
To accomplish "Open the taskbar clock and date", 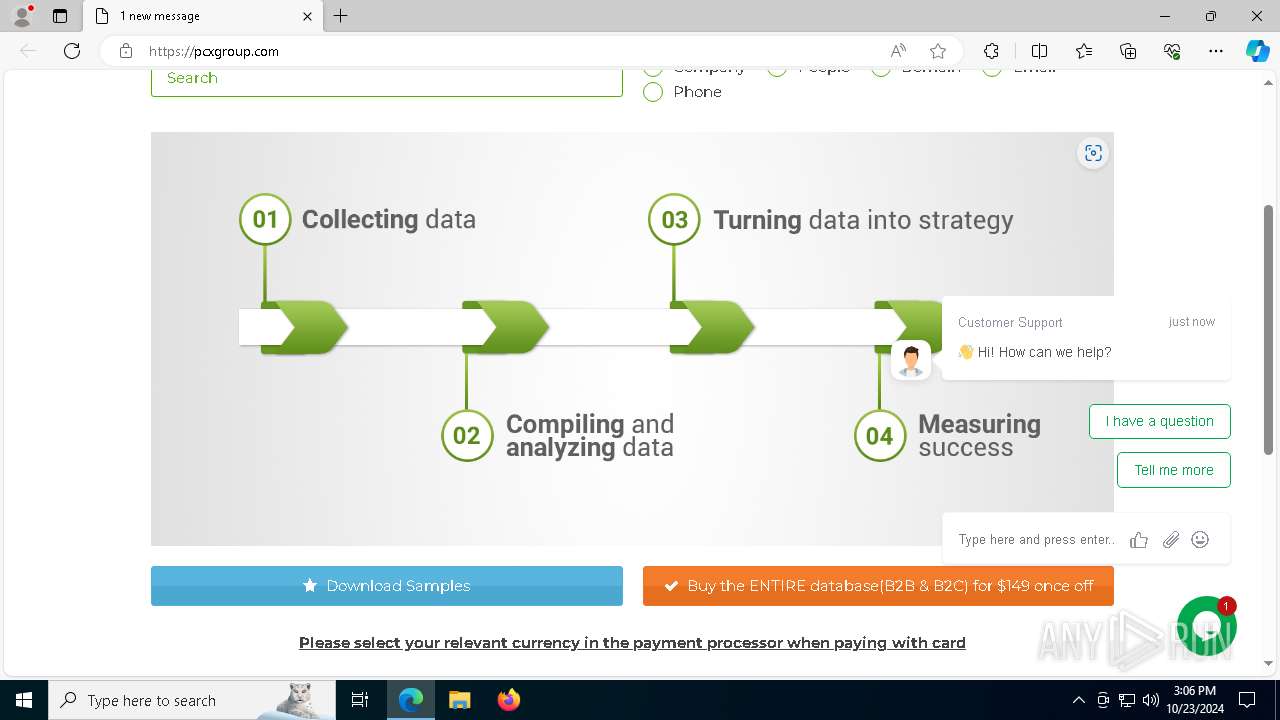I will 1194,700.
